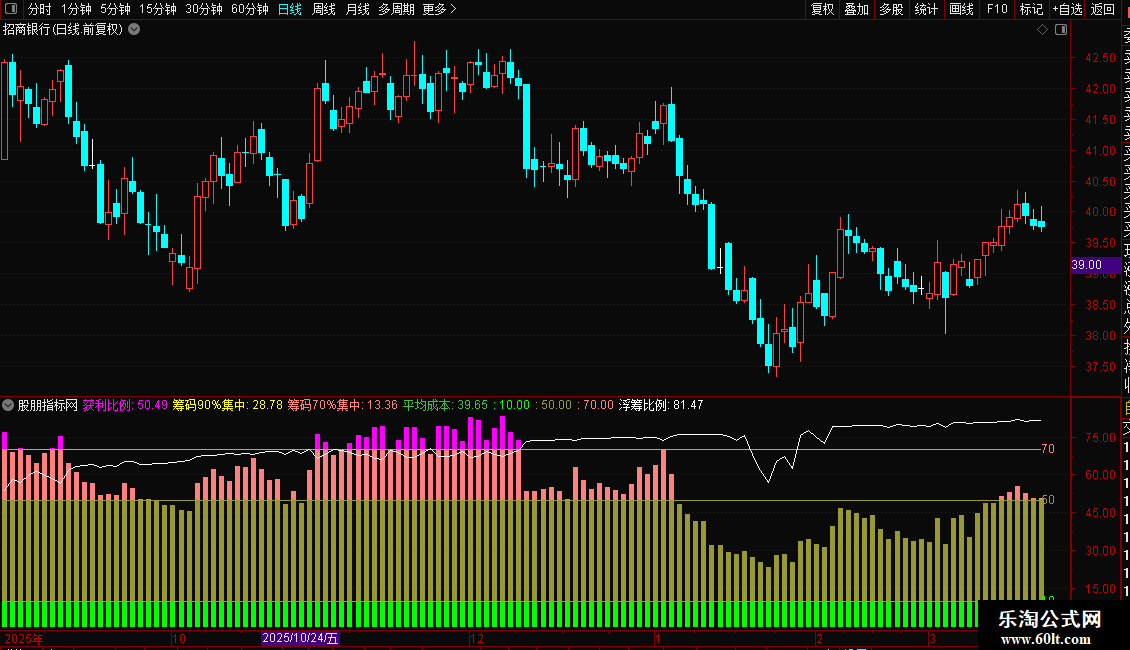Switch to 周线 weekly chart
The height and width of the screenshot is (650, 1130).
(324, 9)
